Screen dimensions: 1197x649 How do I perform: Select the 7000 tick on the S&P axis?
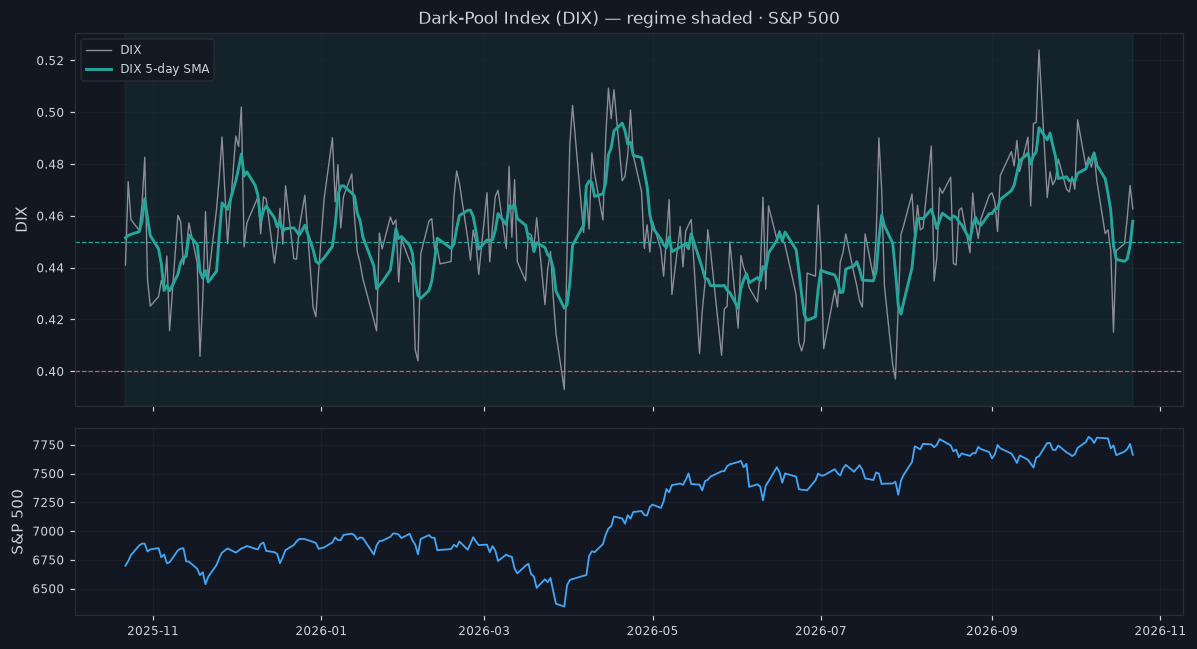(50, 531)
